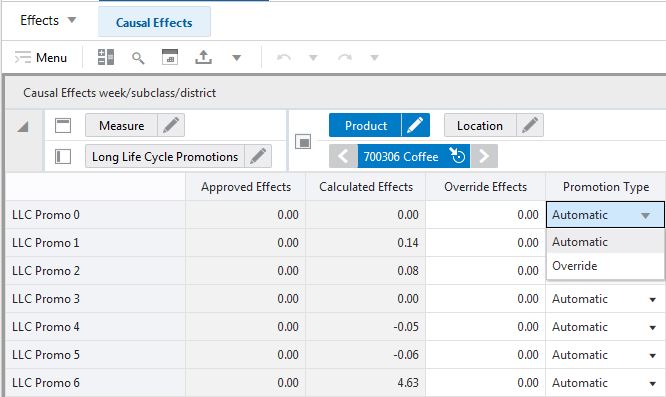Click the Product pencil edit icon
This screenshot has height=397, width=666.
coord(415,125)
